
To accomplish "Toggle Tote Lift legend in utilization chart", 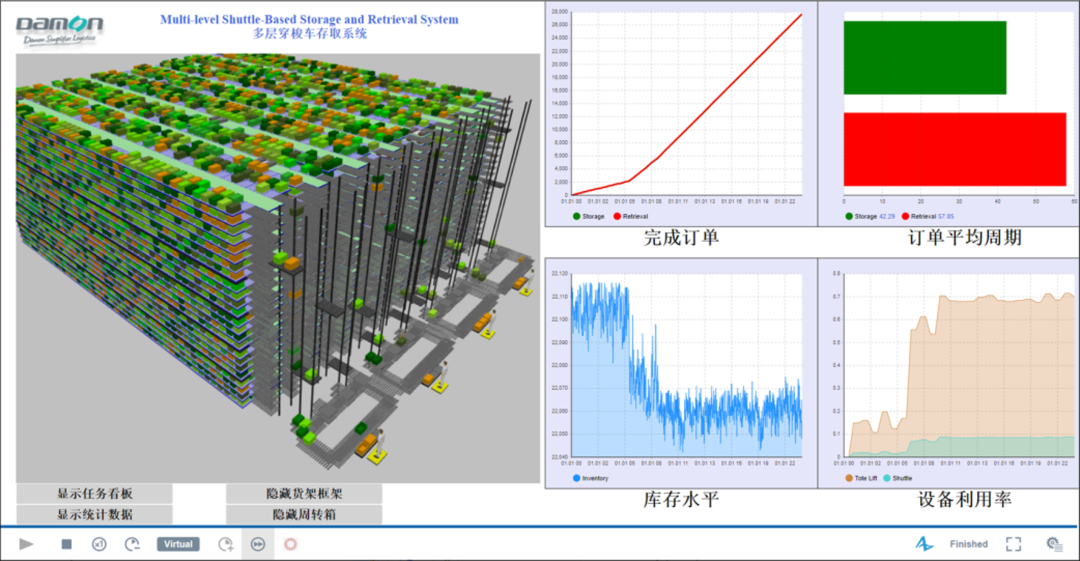I will point(865,479).
